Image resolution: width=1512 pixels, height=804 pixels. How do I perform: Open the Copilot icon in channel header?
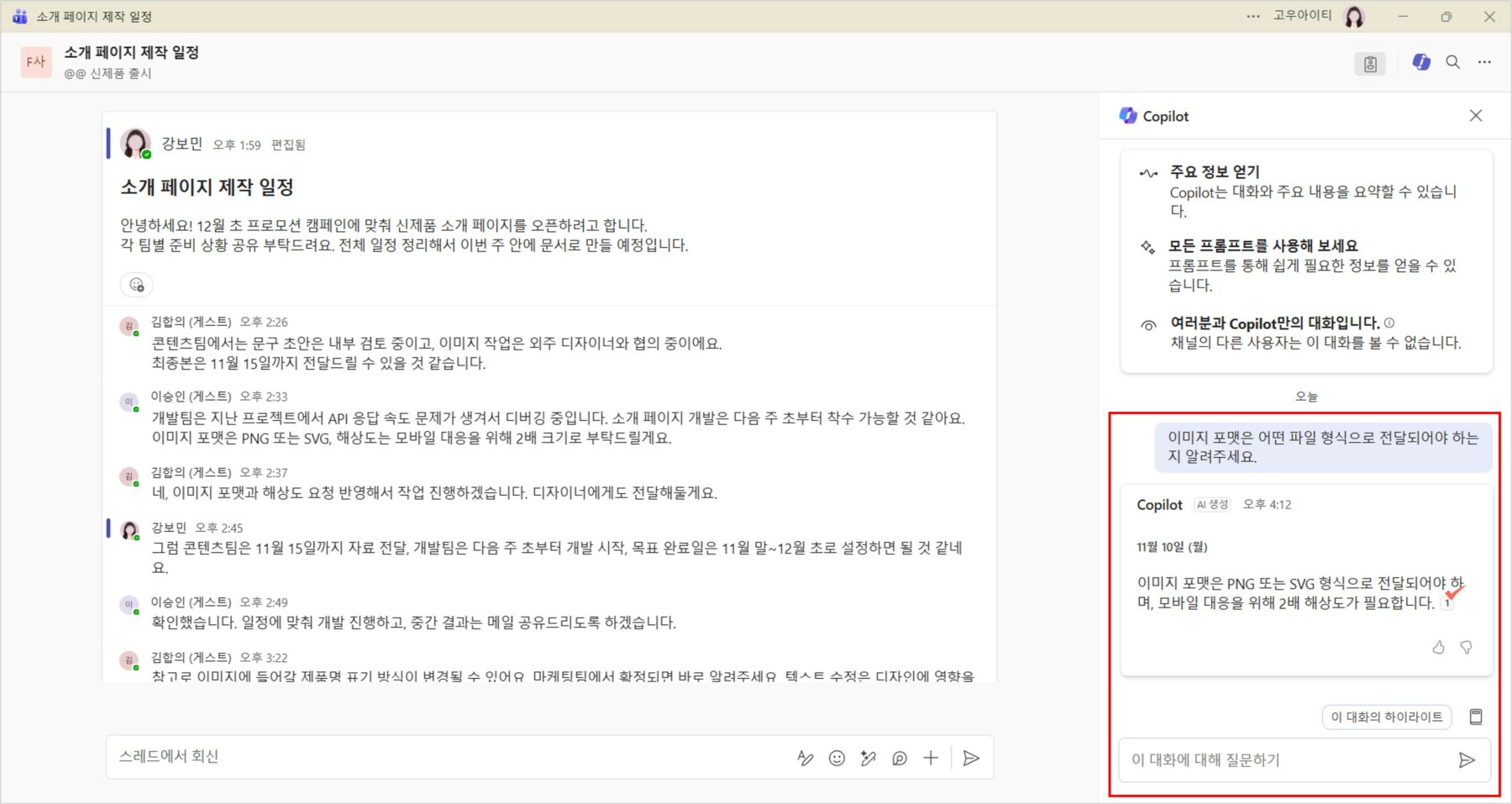tap(1421, 62)
